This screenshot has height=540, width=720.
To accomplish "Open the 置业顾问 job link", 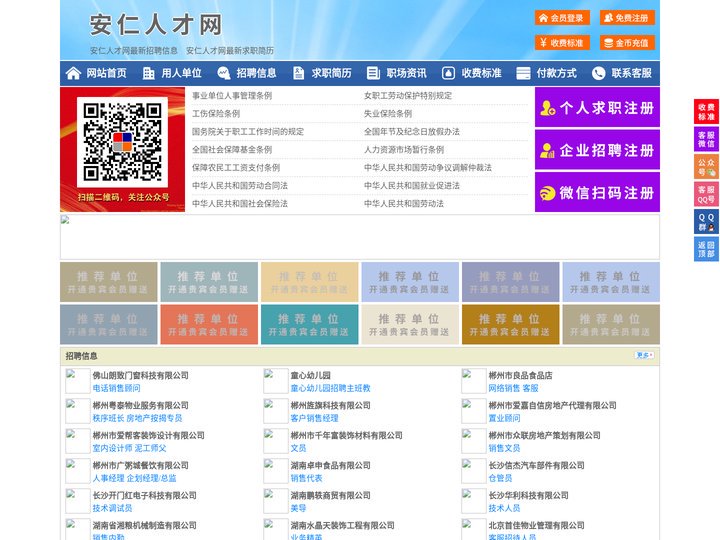I will click(504, 418).
